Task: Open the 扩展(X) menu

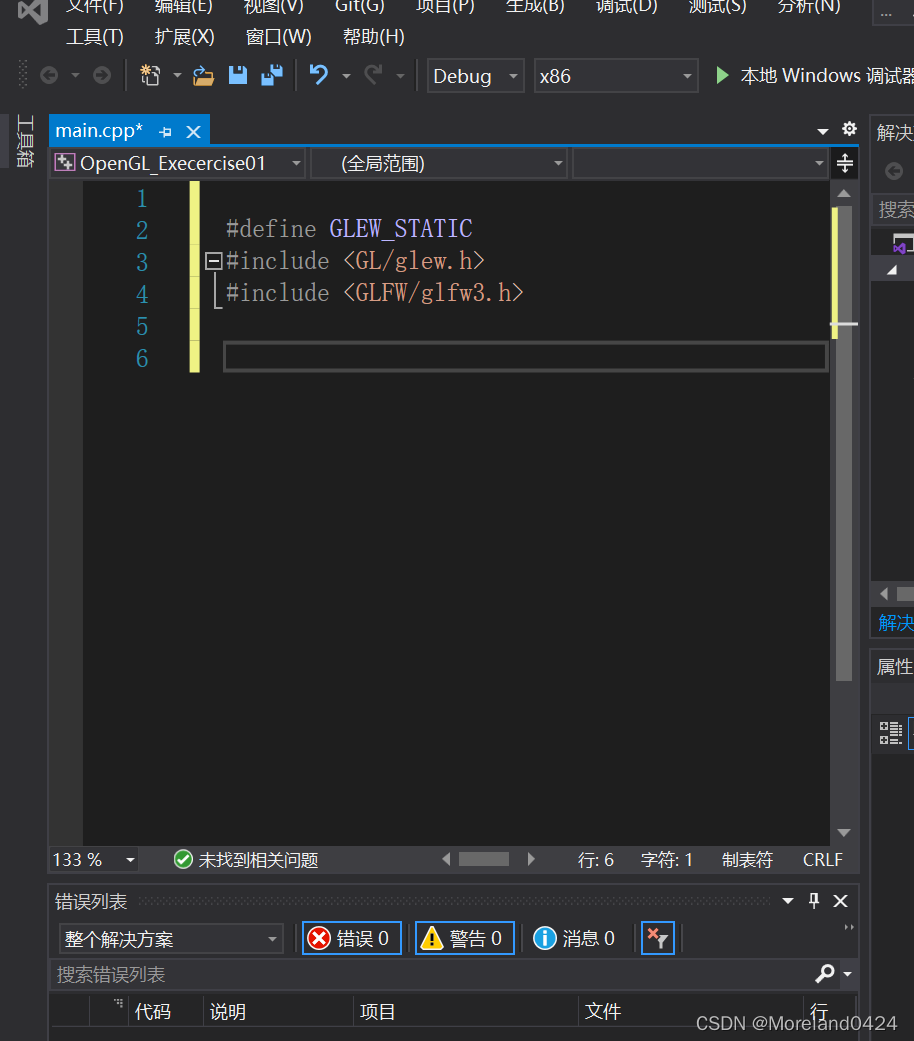Action: click(x=185, y=37)
